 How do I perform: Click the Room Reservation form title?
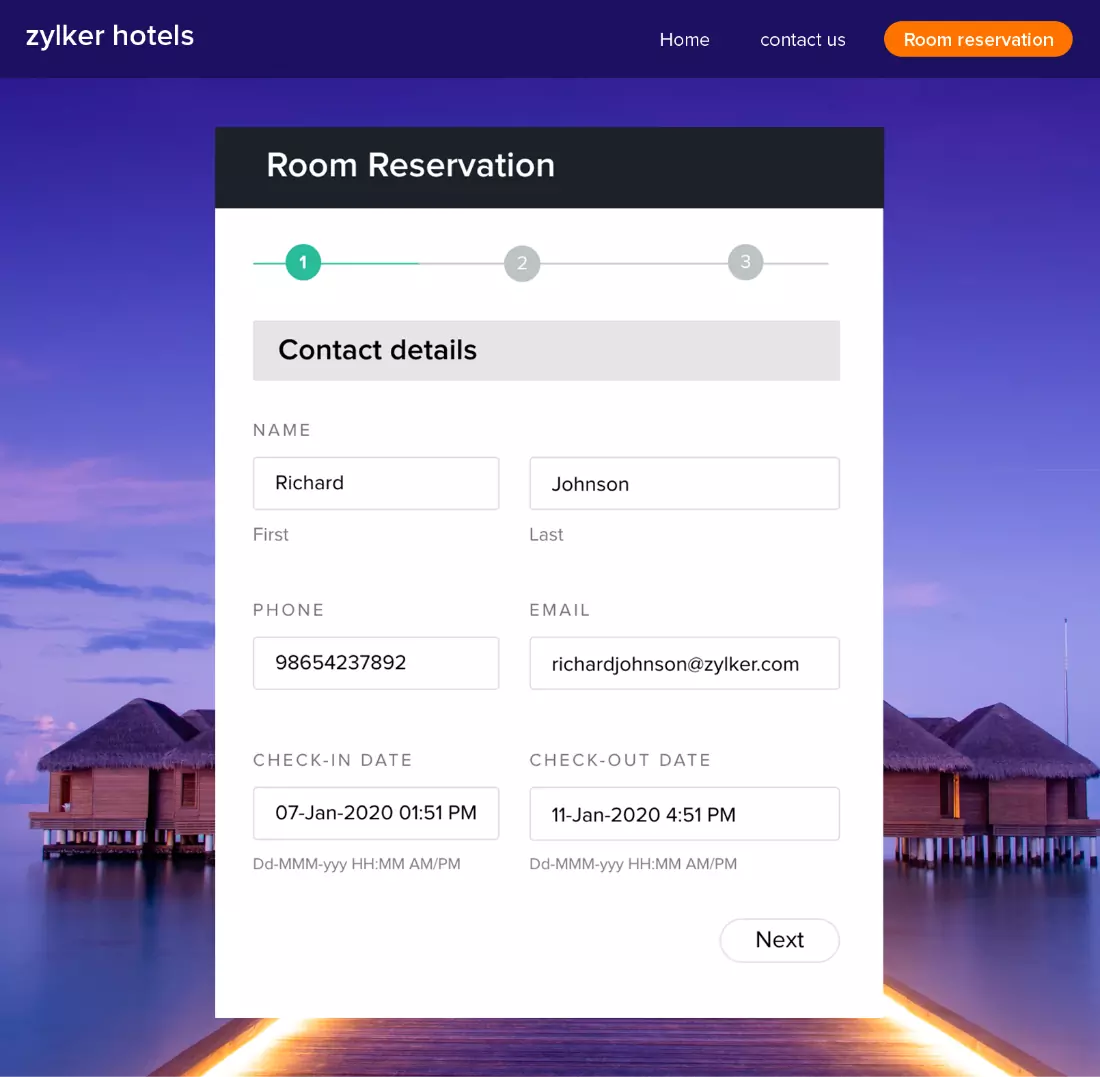click(x=410, y=165)
